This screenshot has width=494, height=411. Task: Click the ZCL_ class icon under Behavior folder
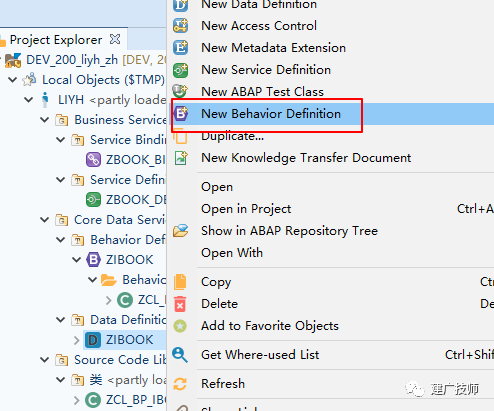tap(125, 300)
